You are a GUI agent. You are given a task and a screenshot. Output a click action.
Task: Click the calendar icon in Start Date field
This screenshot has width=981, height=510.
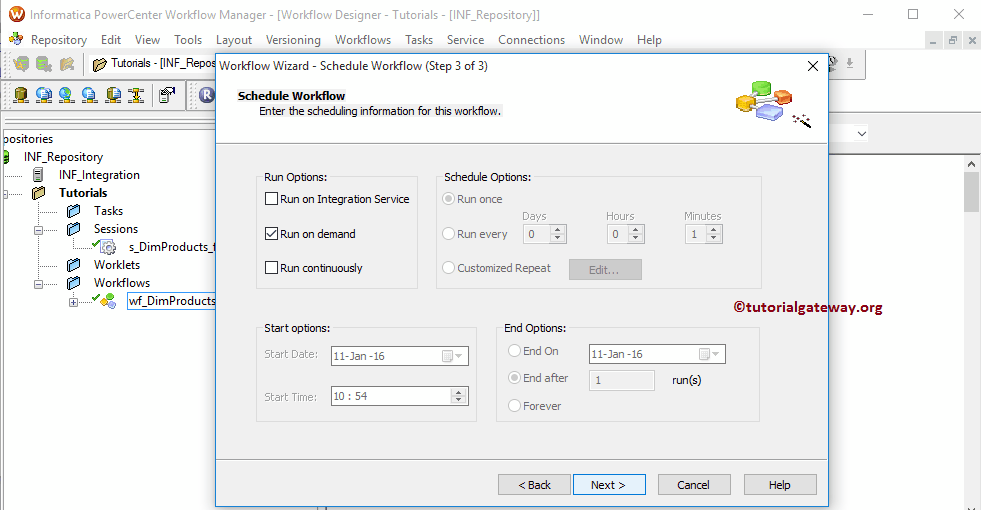pyautogui.click(x=447, y=356)
